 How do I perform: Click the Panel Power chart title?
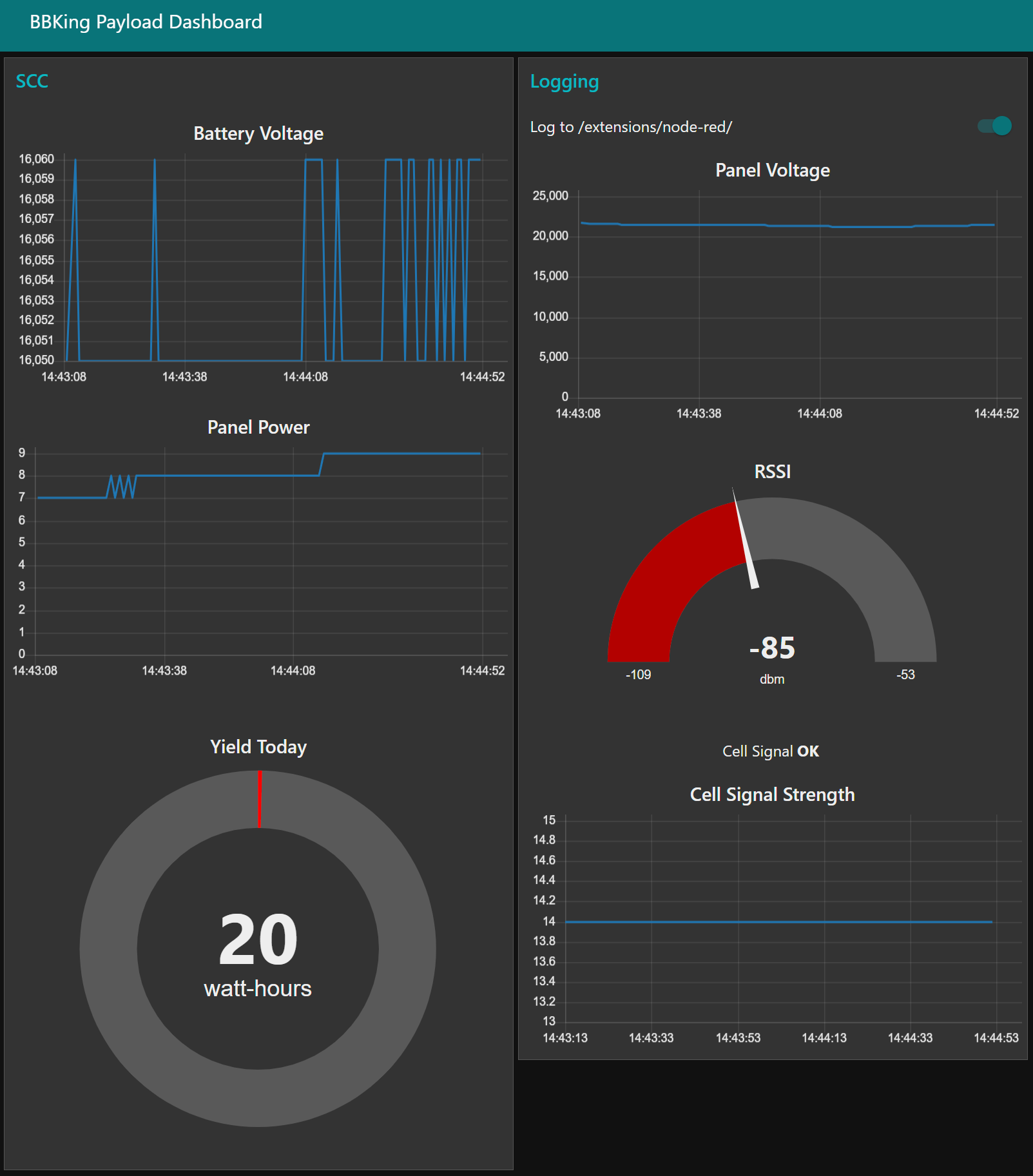tap(258, 427)
